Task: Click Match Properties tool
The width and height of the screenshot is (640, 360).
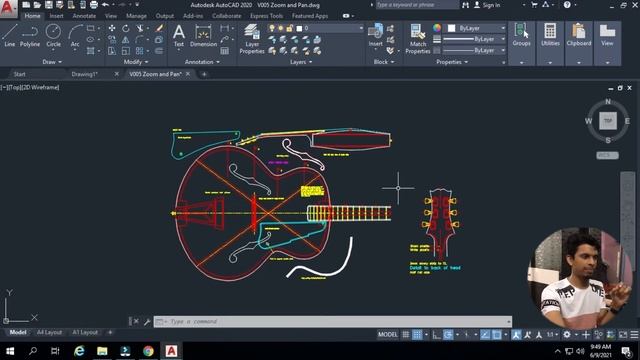Action: coord(418,39)
